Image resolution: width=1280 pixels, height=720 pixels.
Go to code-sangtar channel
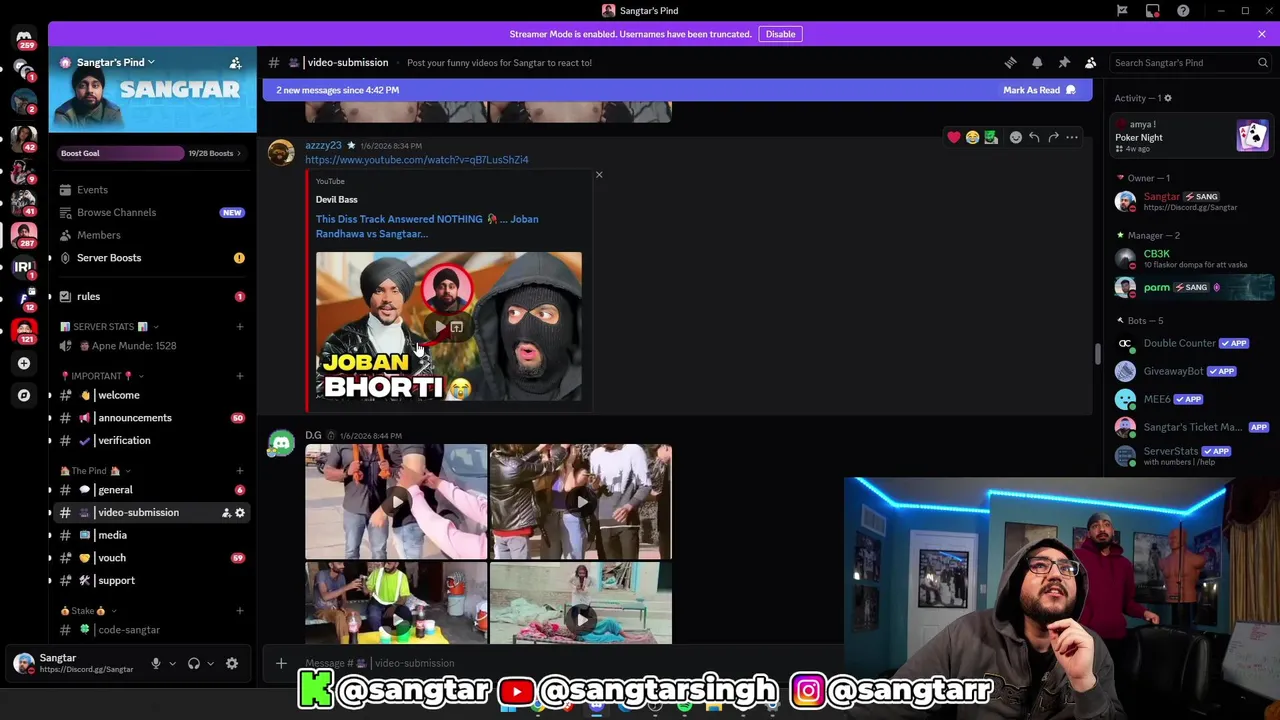(152, 630)
